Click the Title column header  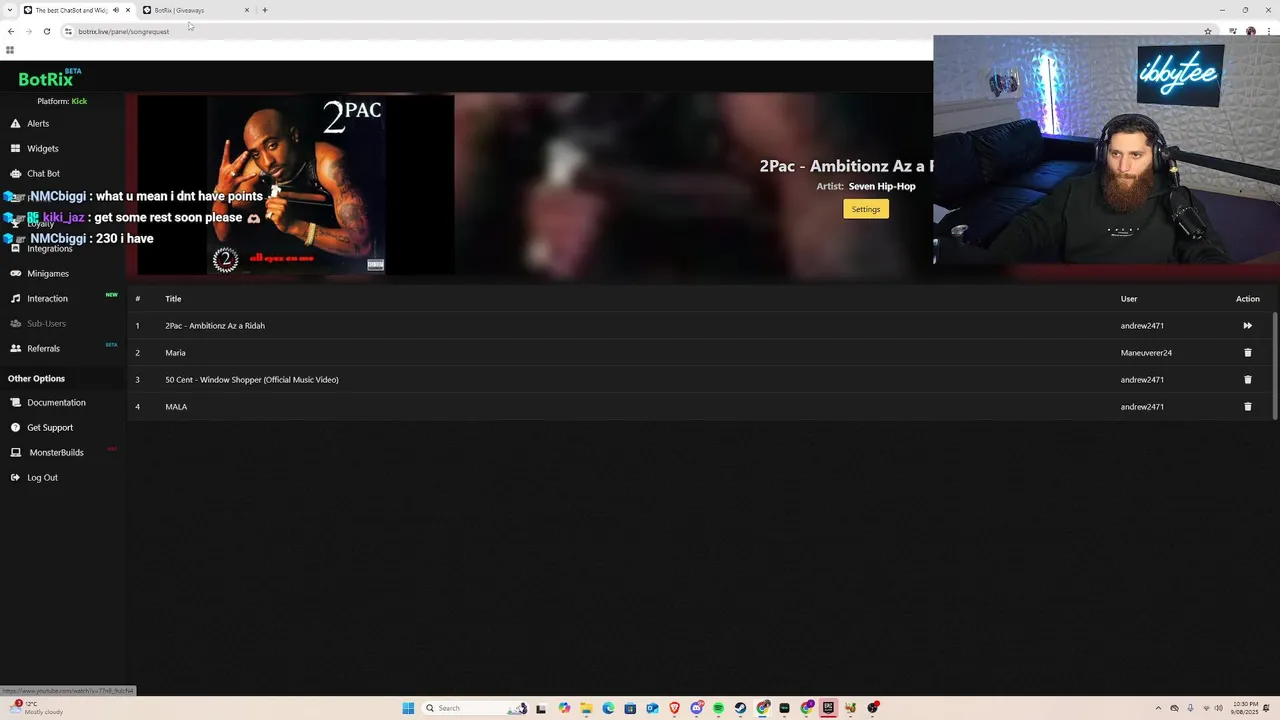pyautogui.click(x=173, y=298)
